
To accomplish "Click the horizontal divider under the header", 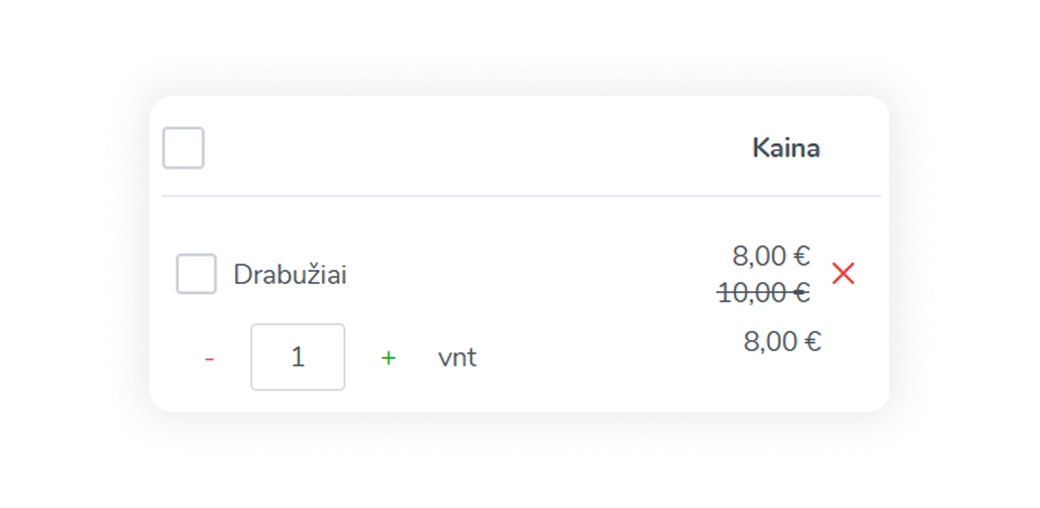I will coord(520,196).
